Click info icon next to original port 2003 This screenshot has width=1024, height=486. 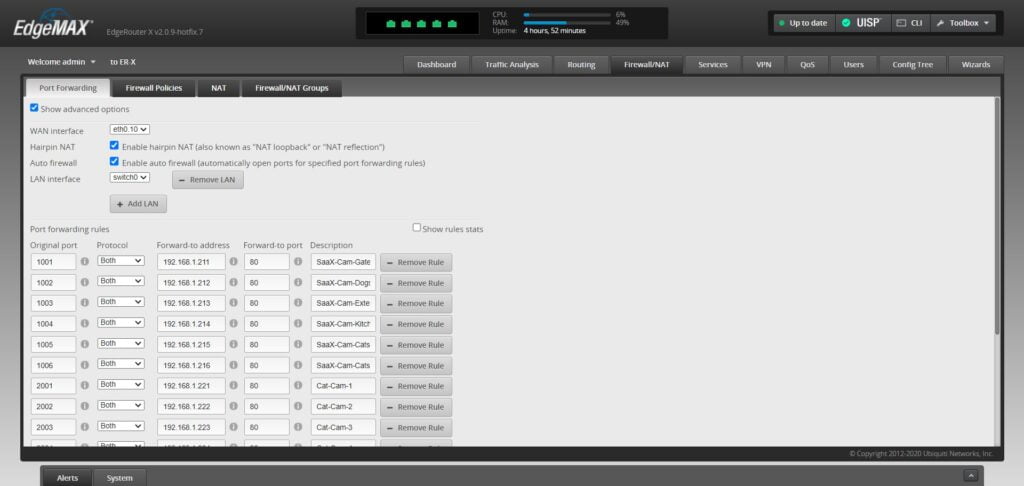84,427
